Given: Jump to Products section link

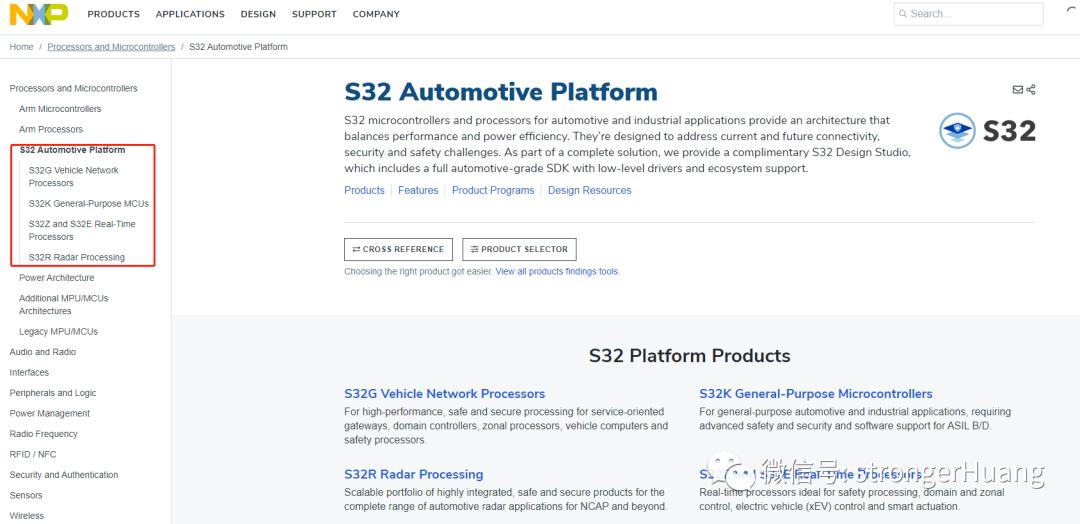Looking at the screenshot, I should pyautogui.click(x=364, y=190).
